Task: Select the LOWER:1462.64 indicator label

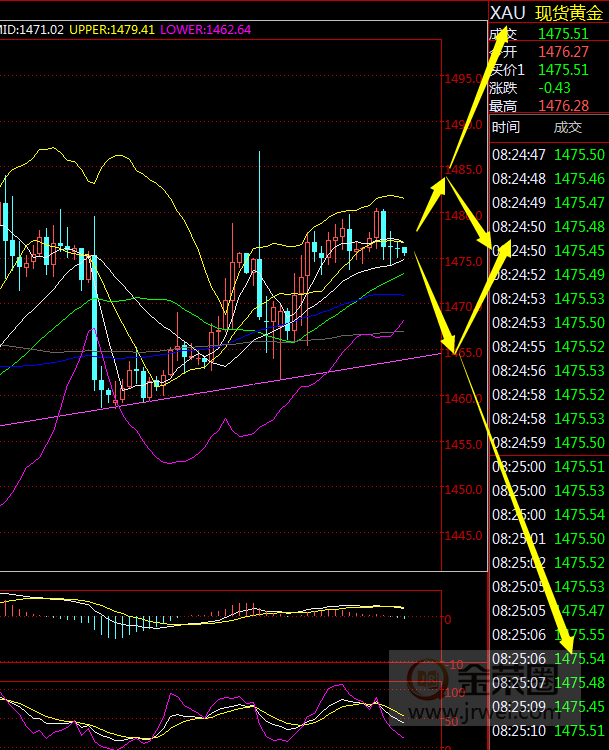Action: coord(205,30)
